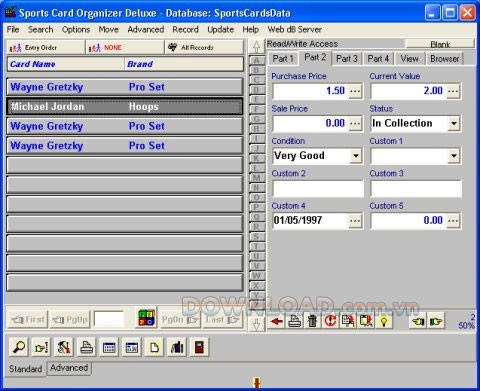Click the red circular refresh icon

(x=330, y=321)
